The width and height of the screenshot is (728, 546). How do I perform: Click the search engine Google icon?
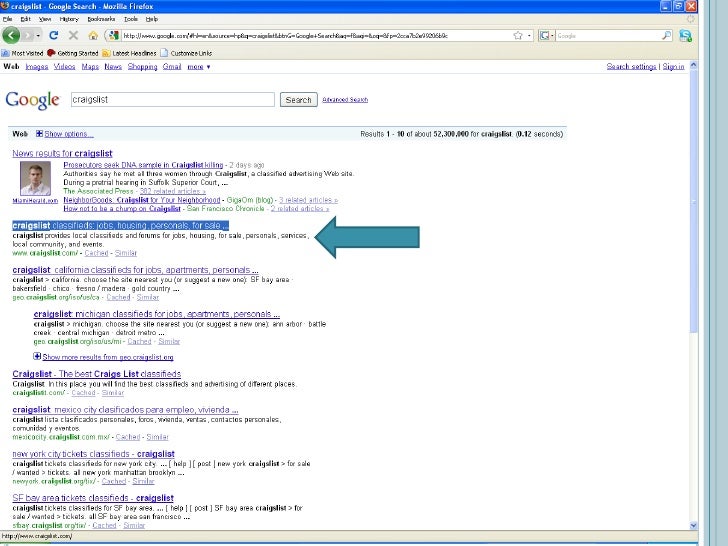click(545, 35)
